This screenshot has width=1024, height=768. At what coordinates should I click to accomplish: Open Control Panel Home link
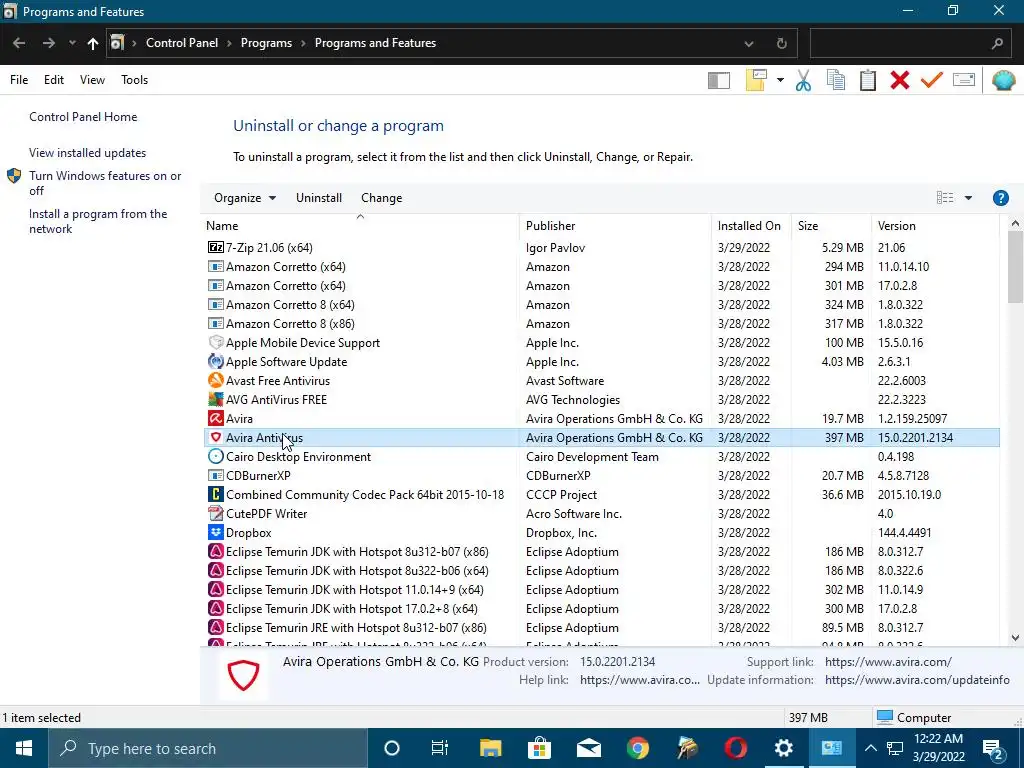(x=83, y=117)
